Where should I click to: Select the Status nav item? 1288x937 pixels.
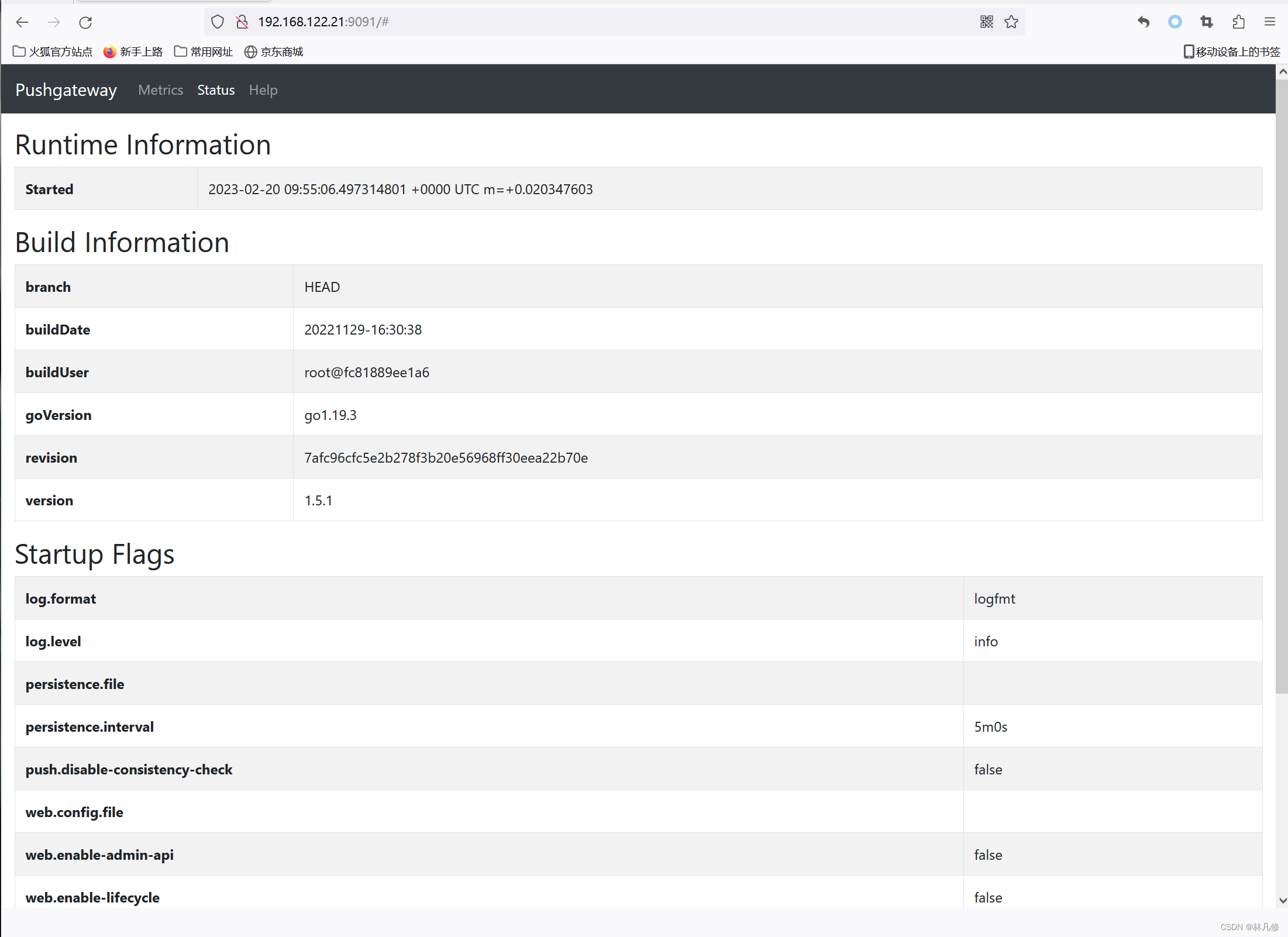216,90
